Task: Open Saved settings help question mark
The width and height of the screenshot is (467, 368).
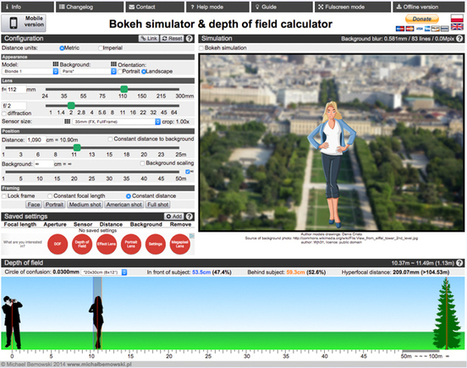Action: pos(189,216)
